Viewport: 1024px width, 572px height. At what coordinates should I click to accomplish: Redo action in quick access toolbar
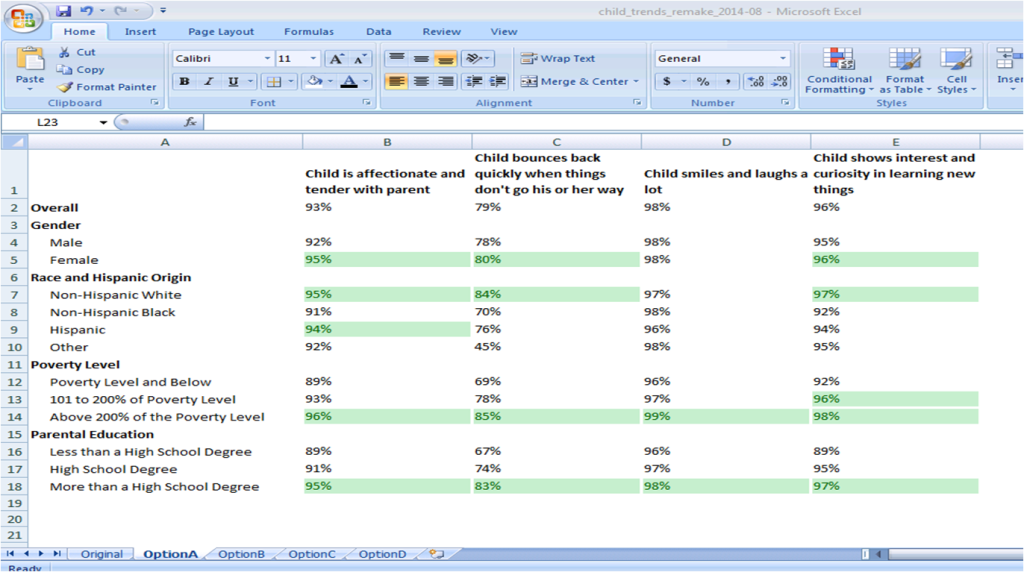coord(120,11)
